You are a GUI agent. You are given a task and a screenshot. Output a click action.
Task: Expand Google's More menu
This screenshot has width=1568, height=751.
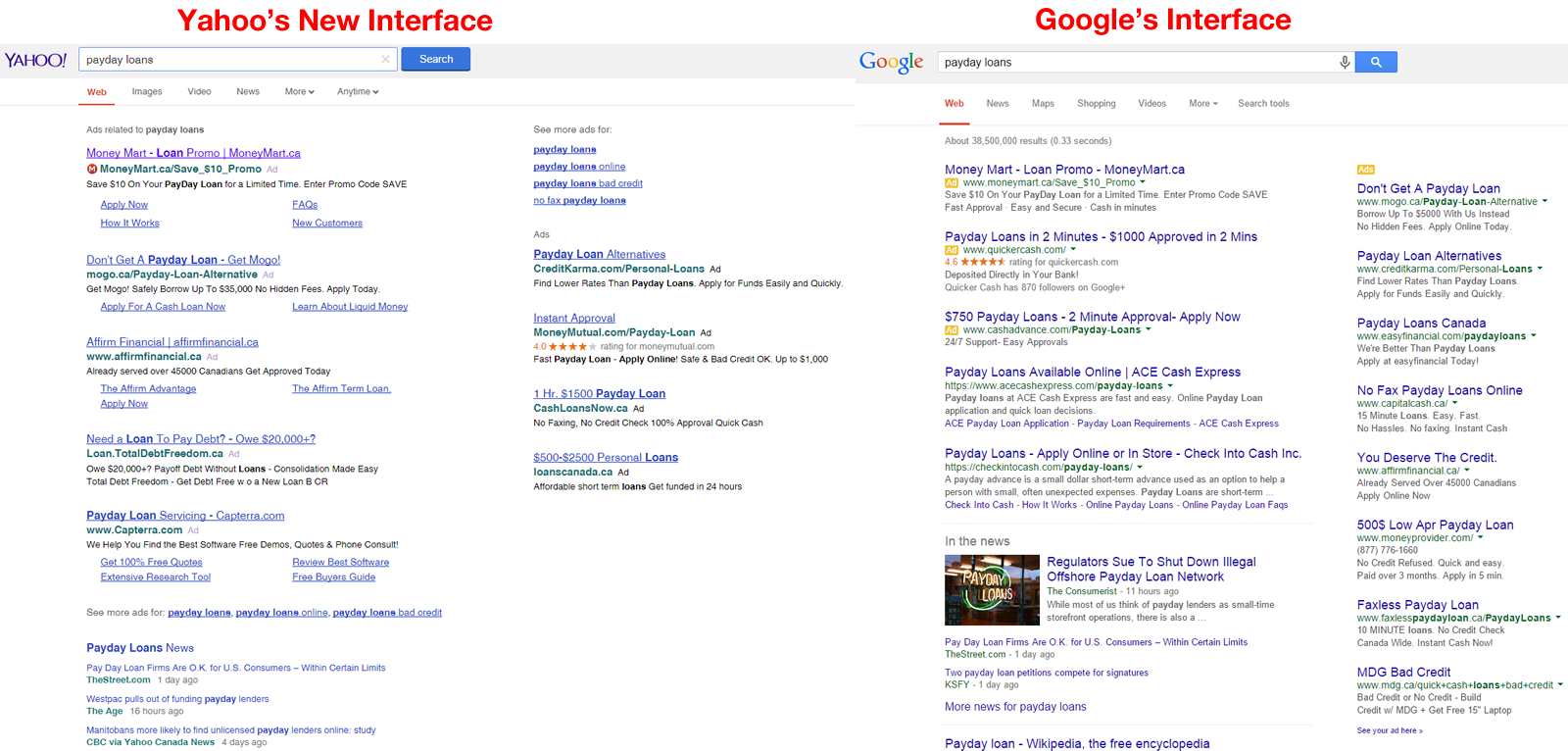point(1202,104)
